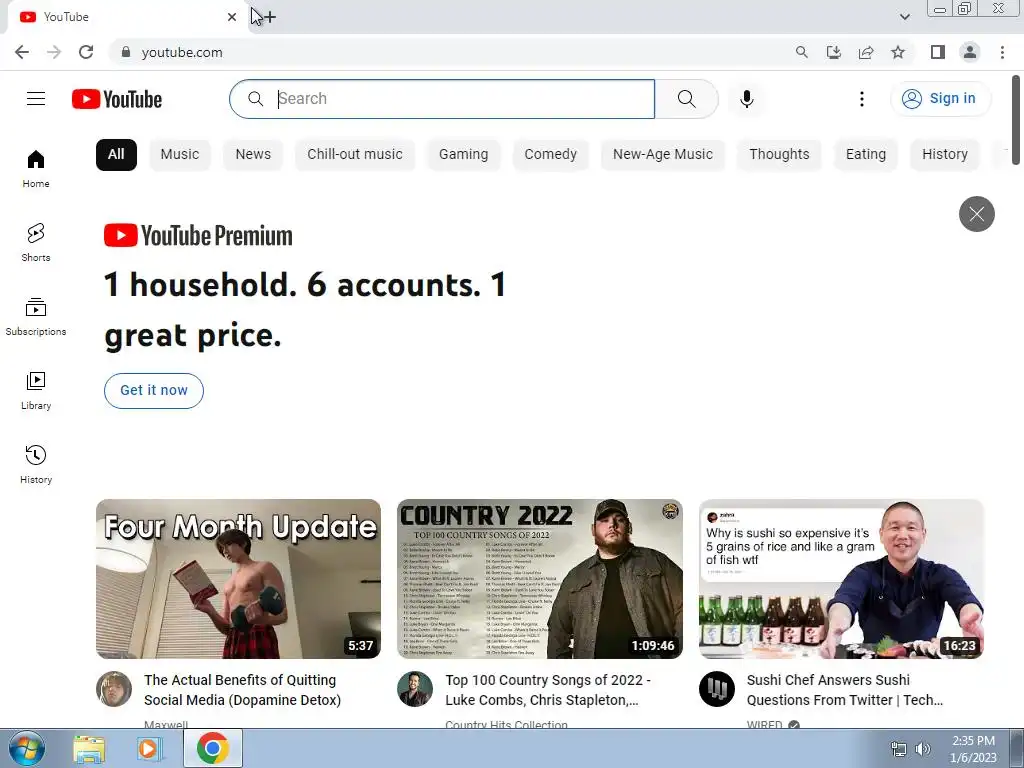The width and height of the screenshot is (1024, 768).
Task: Click the YouTube Premium logo
Action: [x=198, y=235]
